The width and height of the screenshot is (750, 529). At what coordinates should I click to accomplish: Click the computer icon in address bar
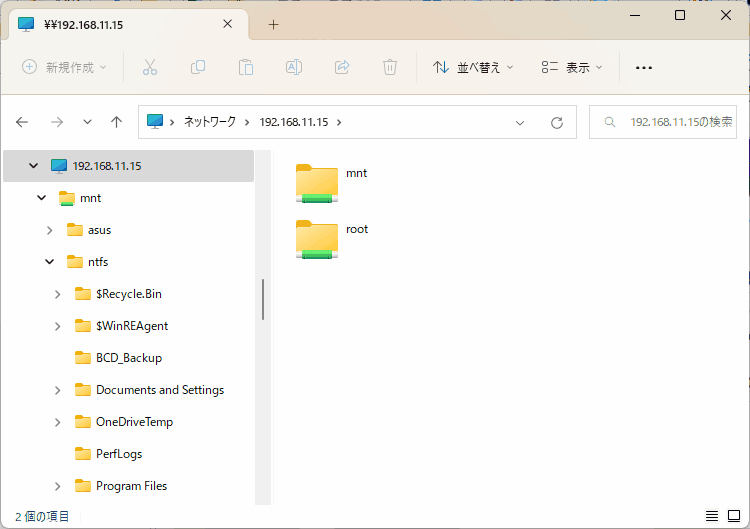[x=154, y=121]
